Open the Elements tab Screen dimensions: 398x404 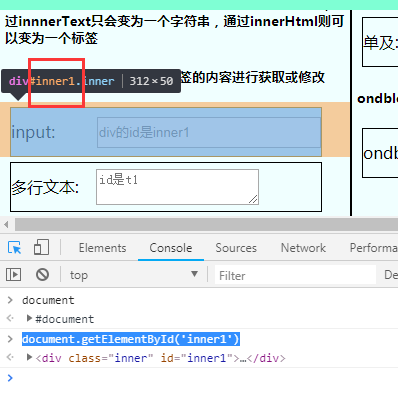pyautogui.click(x=102, y=248)
